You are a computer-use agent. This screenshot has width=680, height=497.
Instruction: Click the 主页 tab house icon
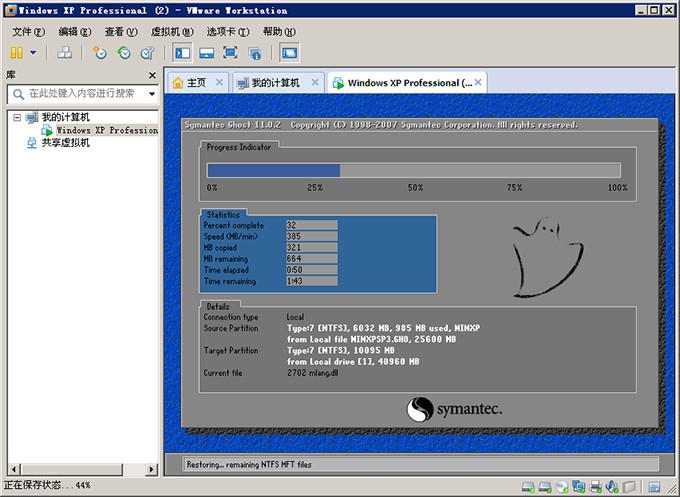coord(178,82)
